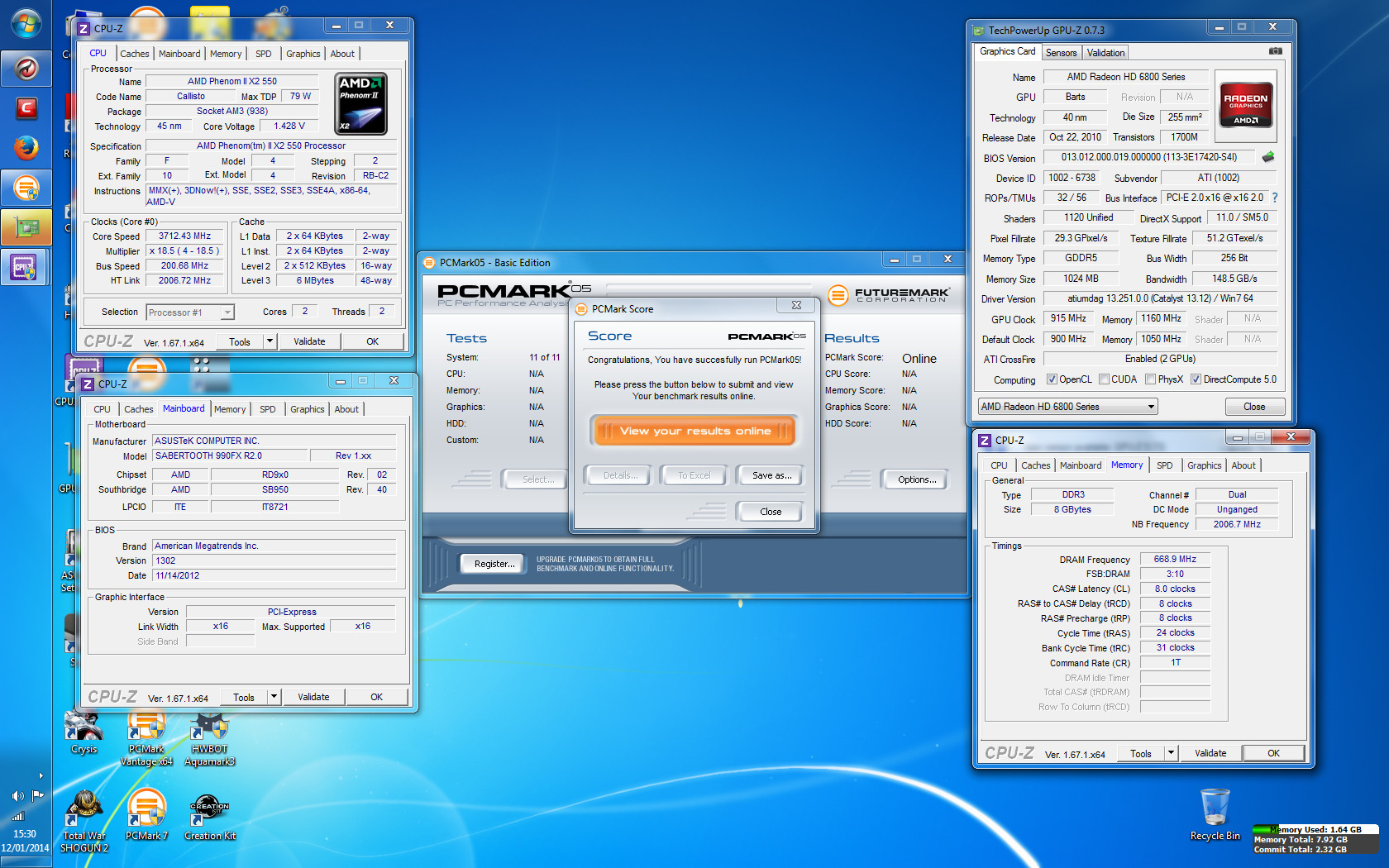Click Save as... in the PCMark Score dialog

(771, 475)
